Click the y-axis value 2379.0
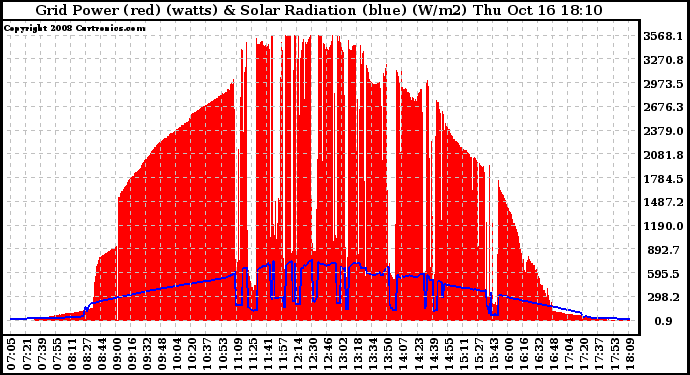 tap(663, 131)
